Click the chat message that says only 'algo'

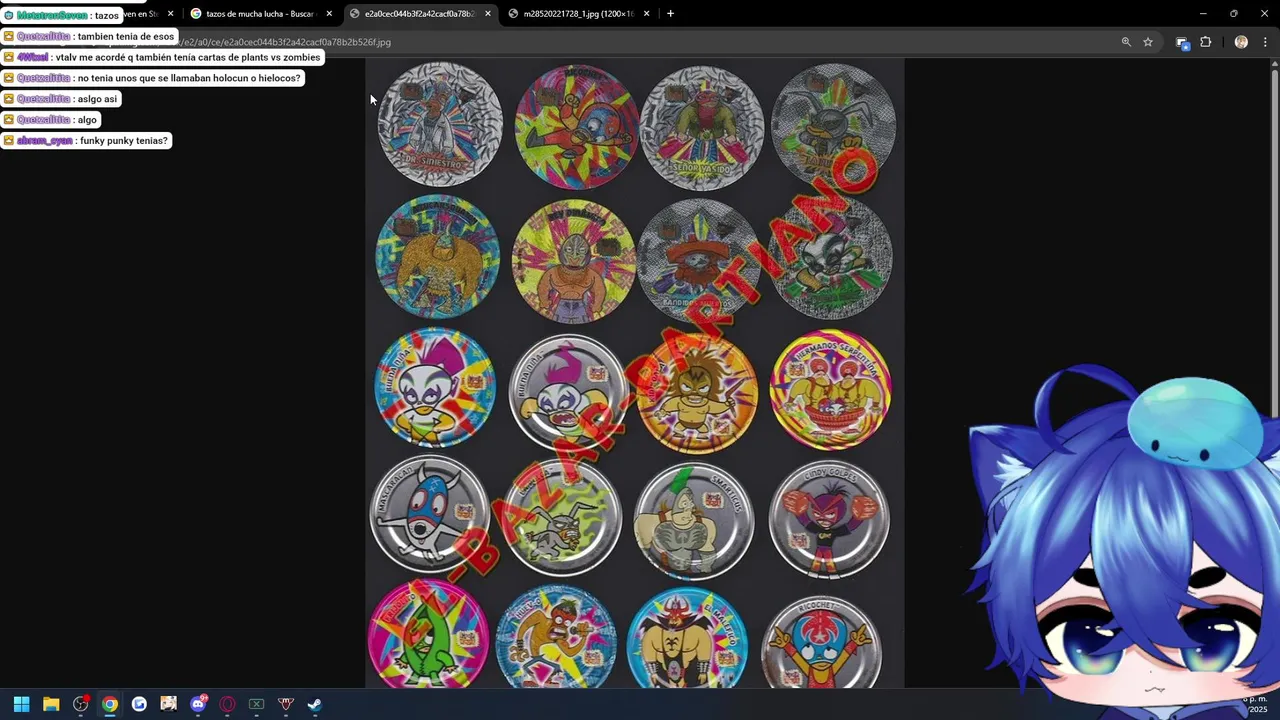[x=51, y=120]
